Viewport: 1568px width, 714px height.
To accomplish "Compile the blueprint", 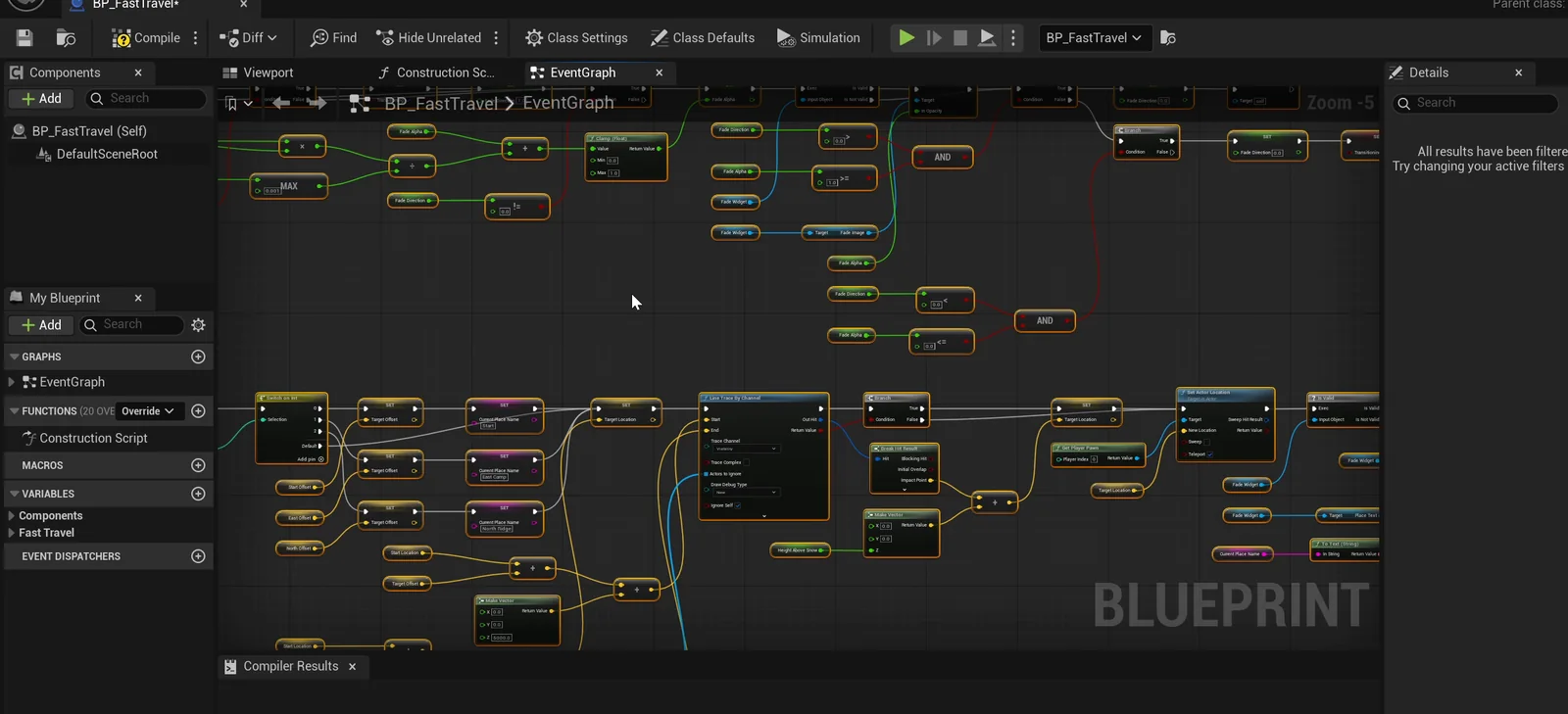I will (146, 38).
